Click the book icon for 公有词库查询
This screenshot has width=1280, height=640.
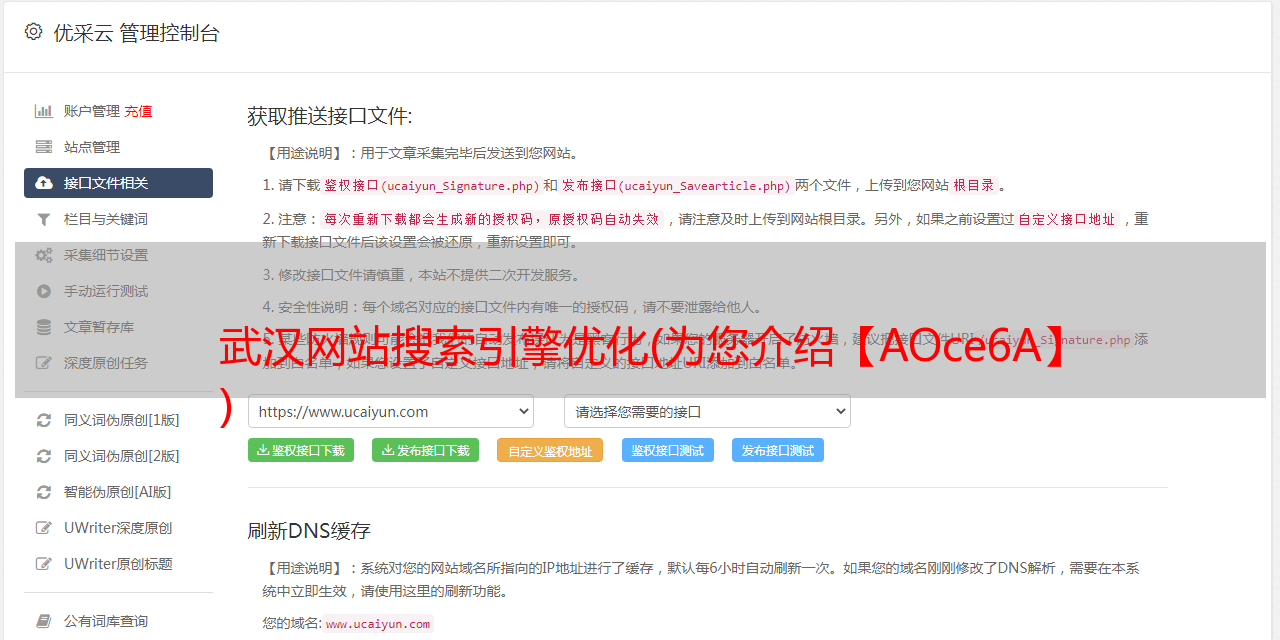pos(44,621)
